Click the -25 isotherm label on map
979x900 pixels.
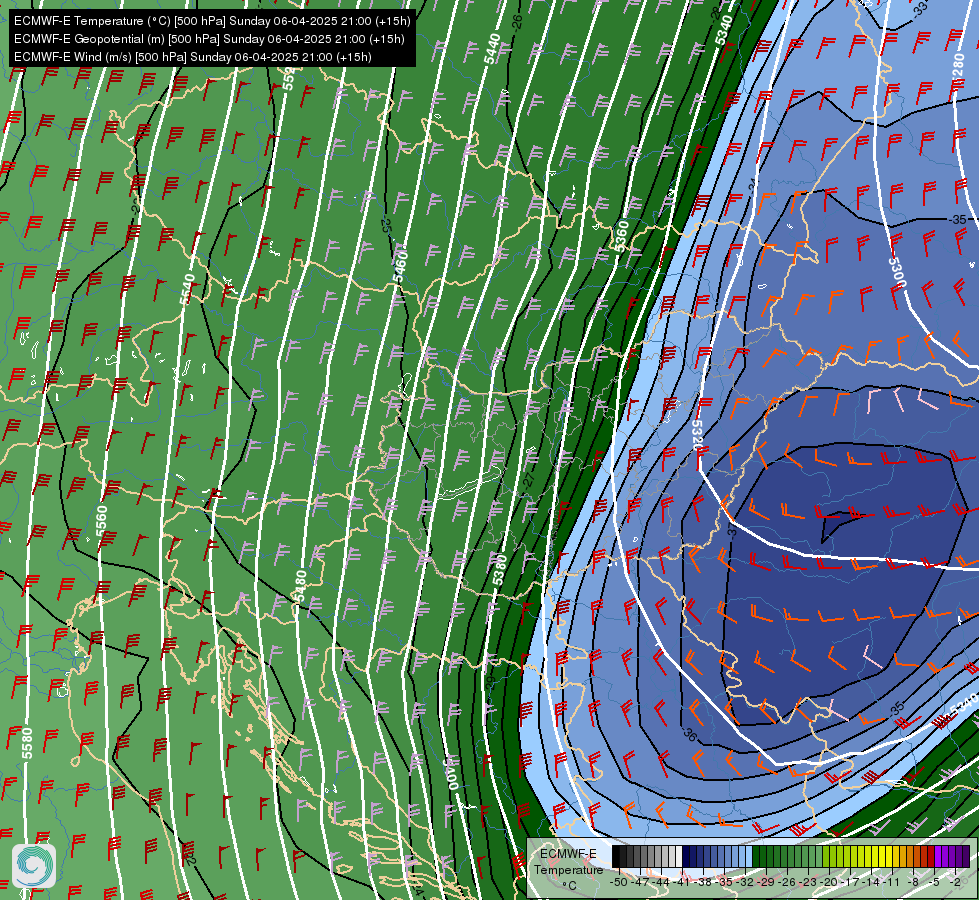[x=386, y=226]
